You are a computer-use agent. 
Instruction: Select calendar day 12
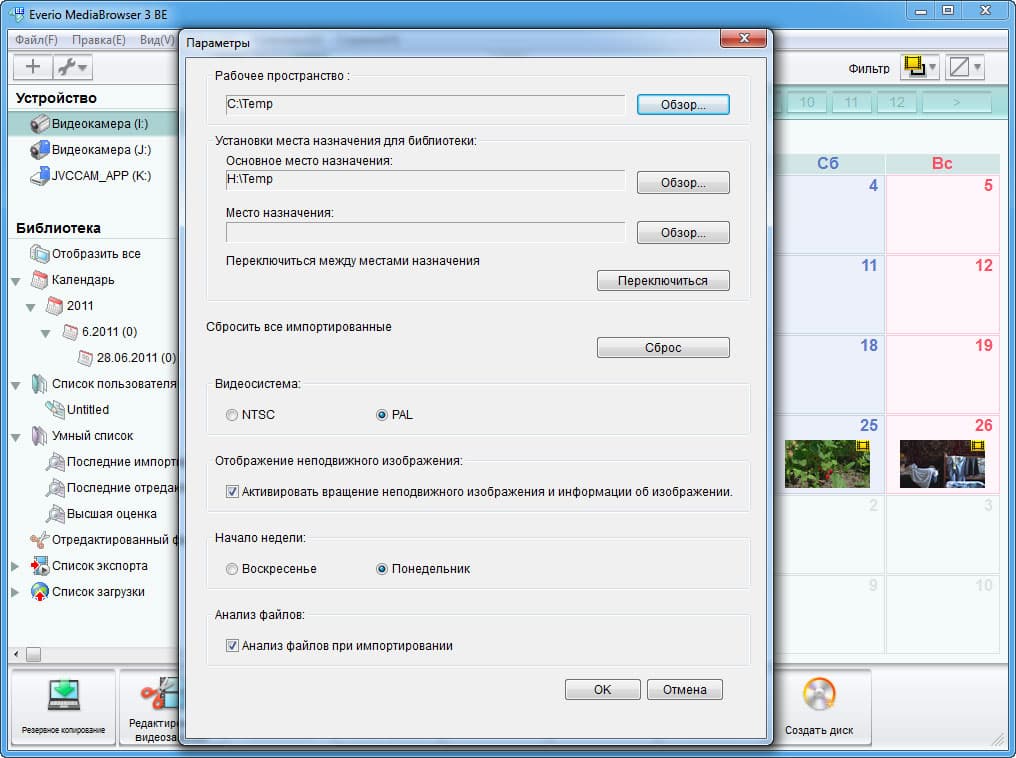[x=943, y=294]
